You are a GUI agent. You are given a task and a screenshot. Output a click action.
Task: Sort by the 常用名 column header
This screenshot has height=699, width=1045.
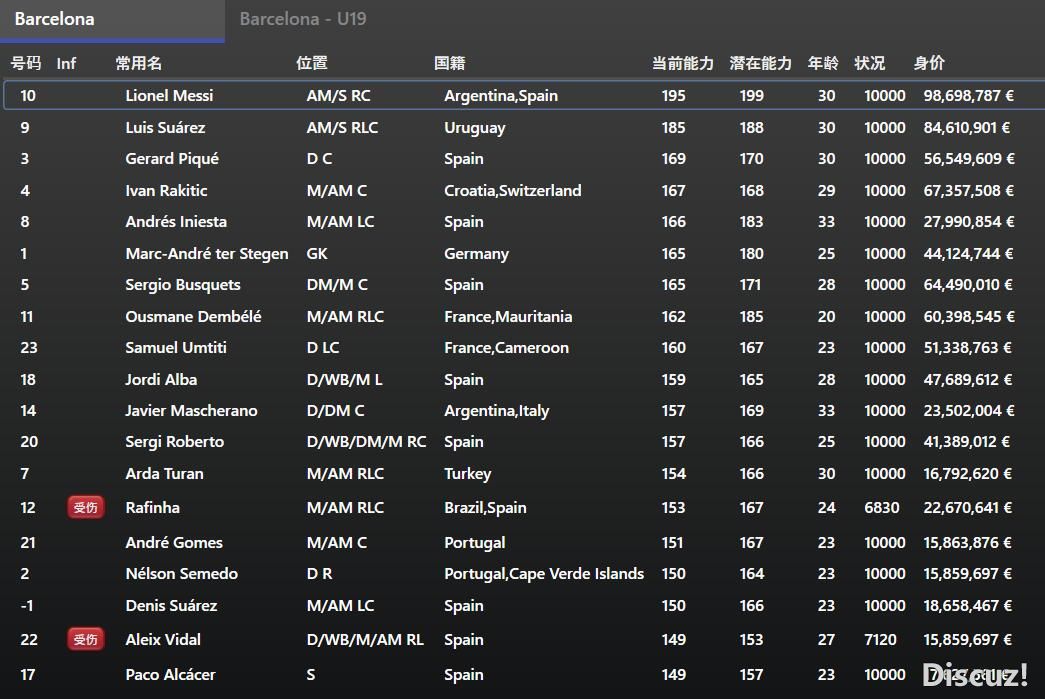point(139,63)
